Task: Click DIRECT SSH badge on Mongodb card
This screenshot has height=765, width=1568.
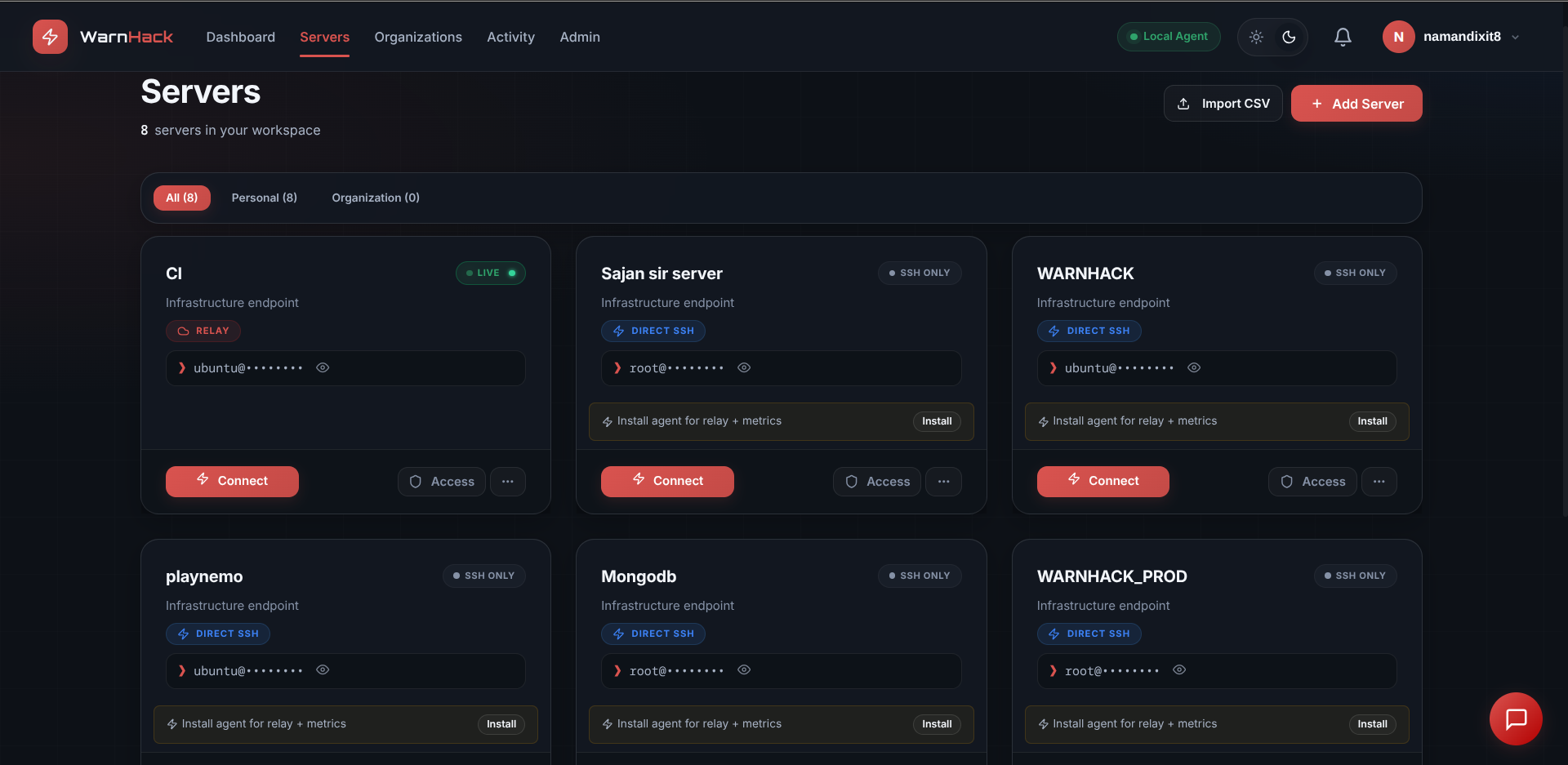Action: [653, 634]
